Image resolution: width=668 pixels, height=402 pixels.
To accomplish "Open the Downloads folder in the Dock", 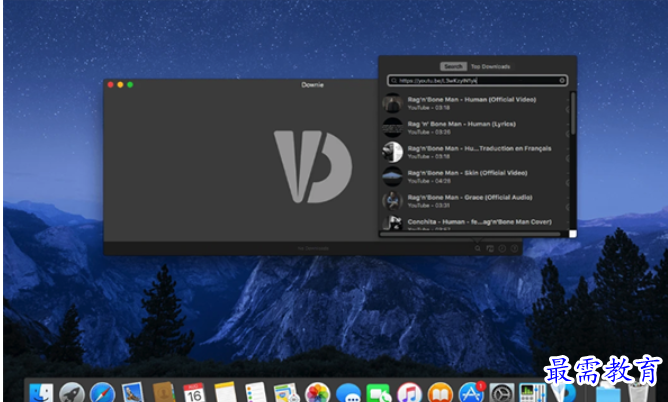I will pos(608,393).
